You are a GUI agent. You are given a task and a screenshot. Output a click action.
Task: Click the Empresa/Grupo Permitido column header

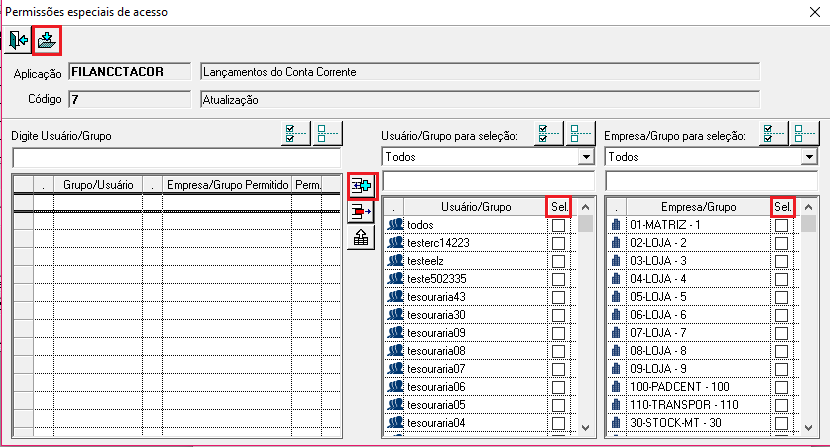tap(227, 185)
